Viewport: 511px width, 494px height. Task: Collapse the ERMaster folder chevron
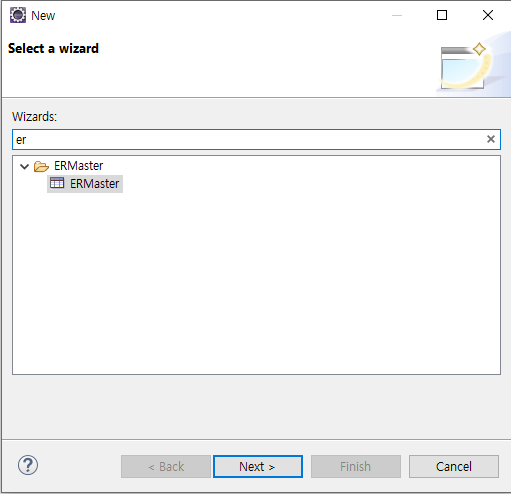pyautogui.click(x=24, y=166)
